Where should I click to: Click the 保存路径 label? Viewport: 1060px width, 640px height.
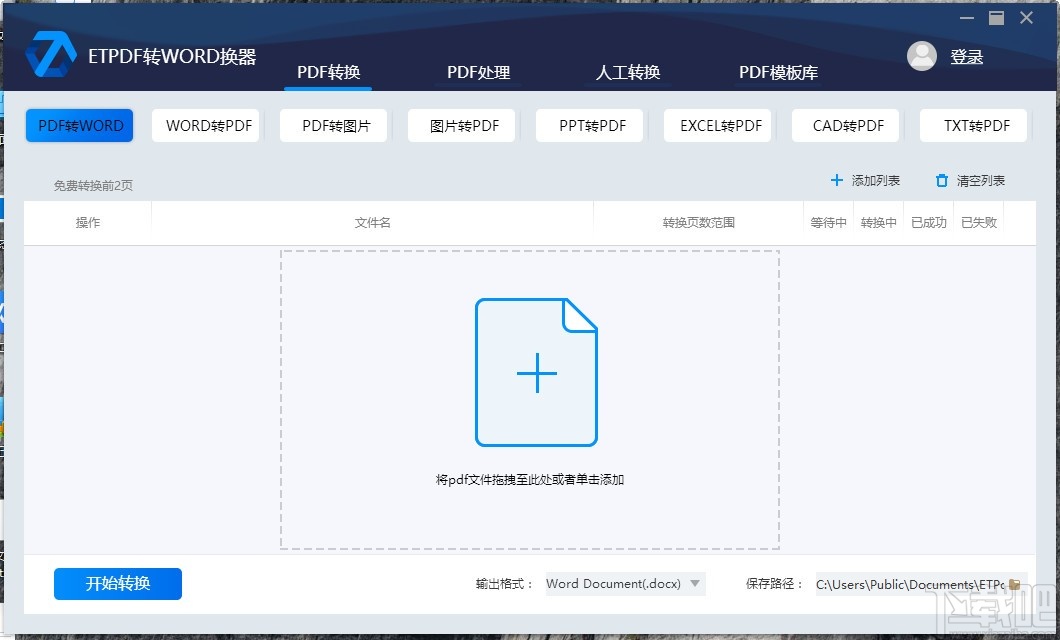[775, 584]
